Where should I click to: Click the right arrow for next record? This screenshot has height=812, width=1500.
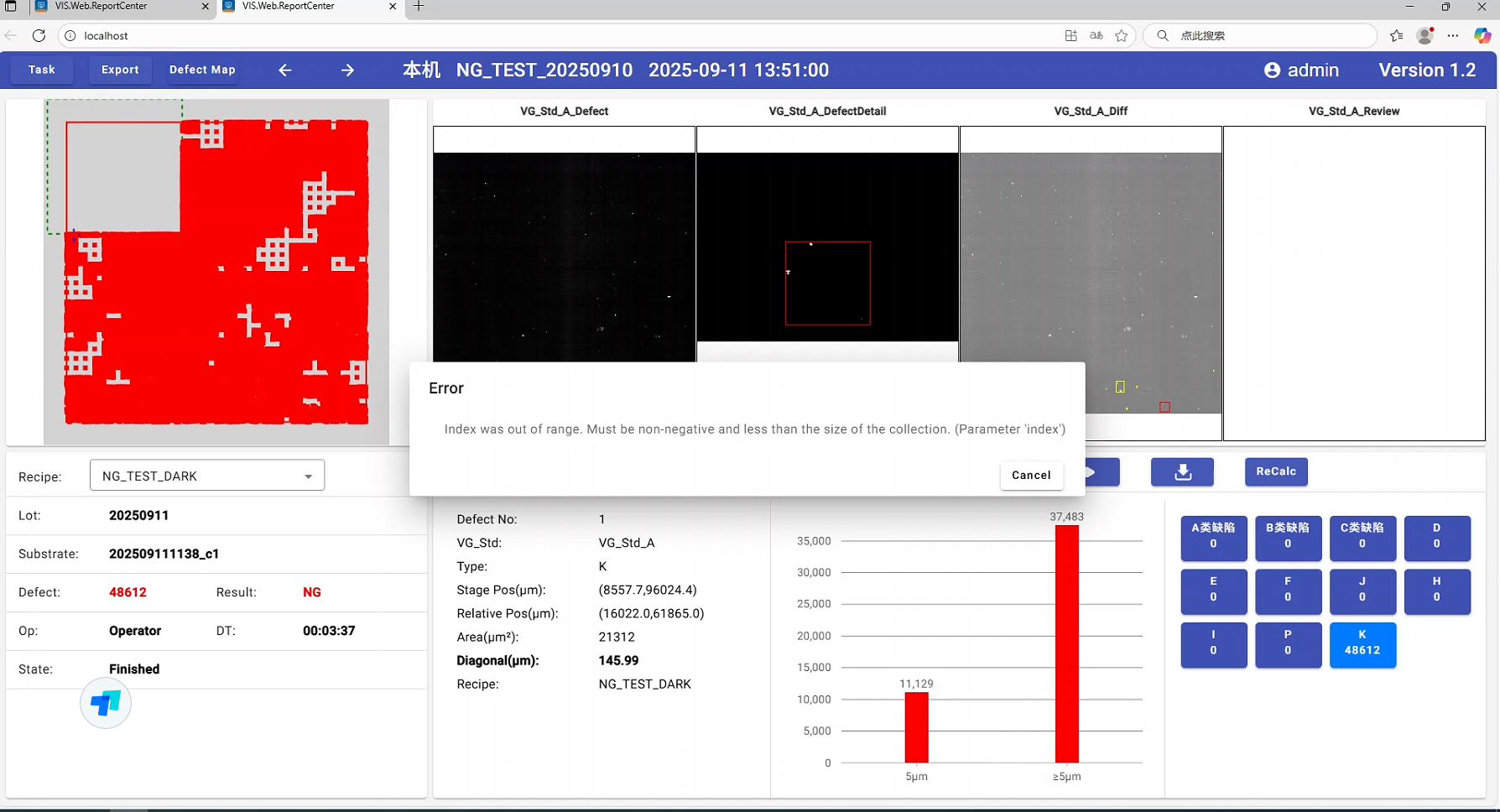[347, 70]
